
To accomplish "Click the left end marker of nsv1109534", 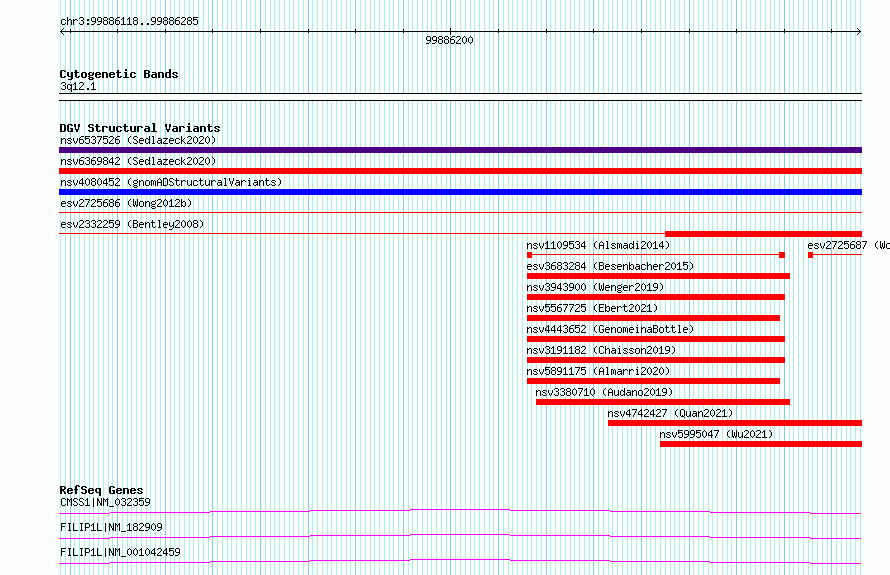I will (x=530, y=255).
